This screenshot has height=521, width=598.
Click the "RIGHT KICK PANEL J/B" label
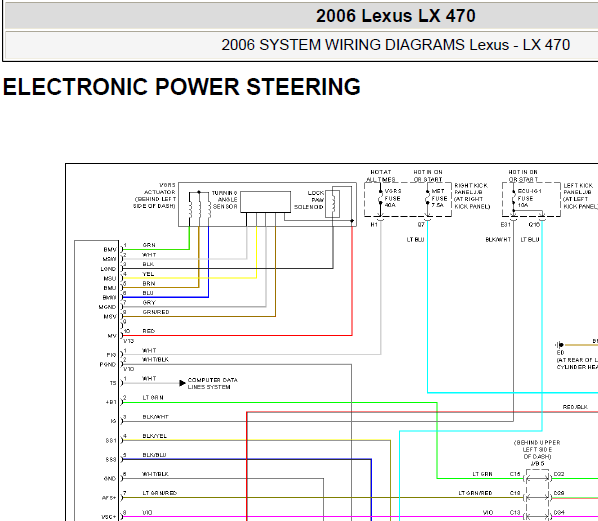(472, 196)
